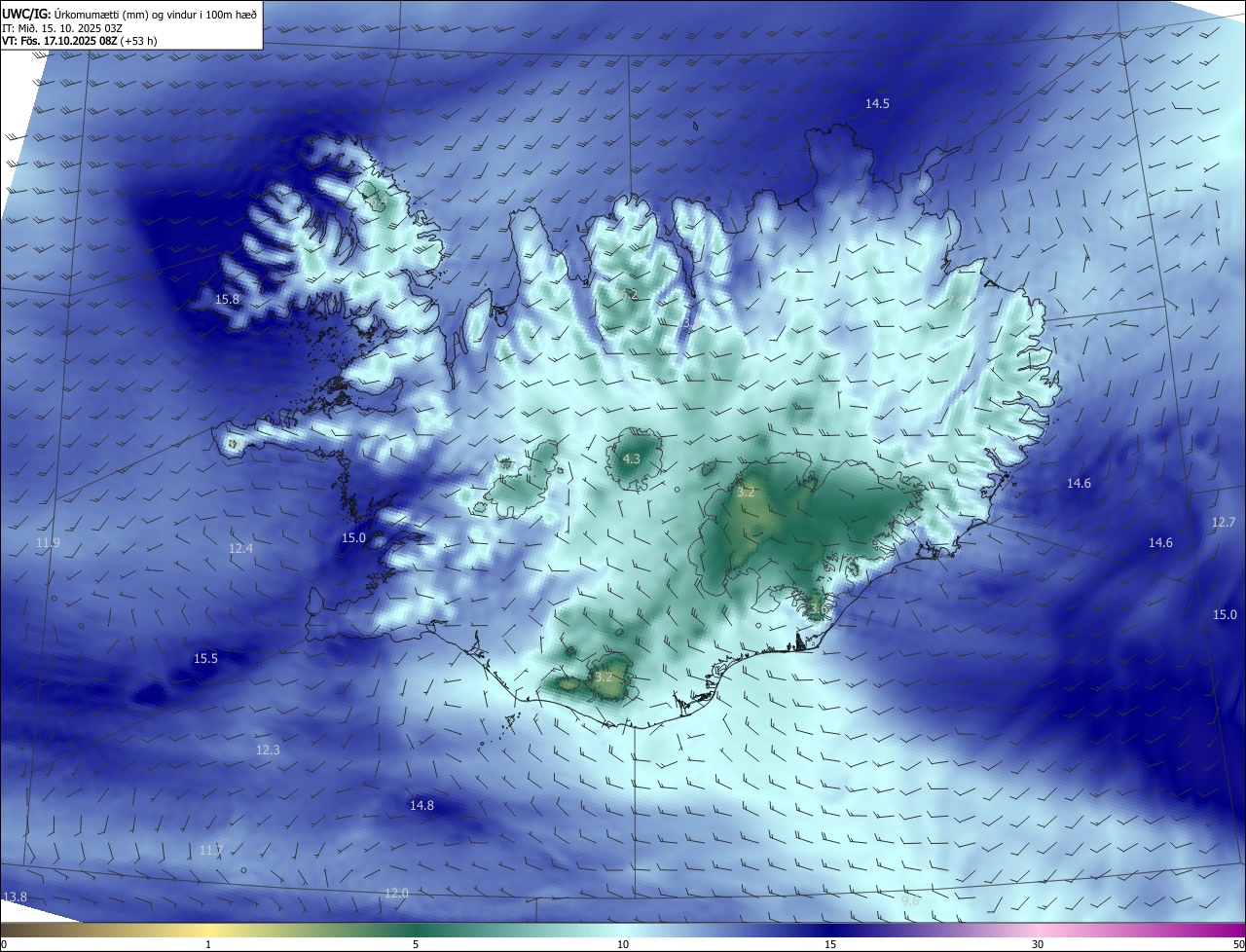Screen dimensions: 1246x952
Task: Click the 14.8 value label
Action: pyautogui.click(x=421, y=806)
